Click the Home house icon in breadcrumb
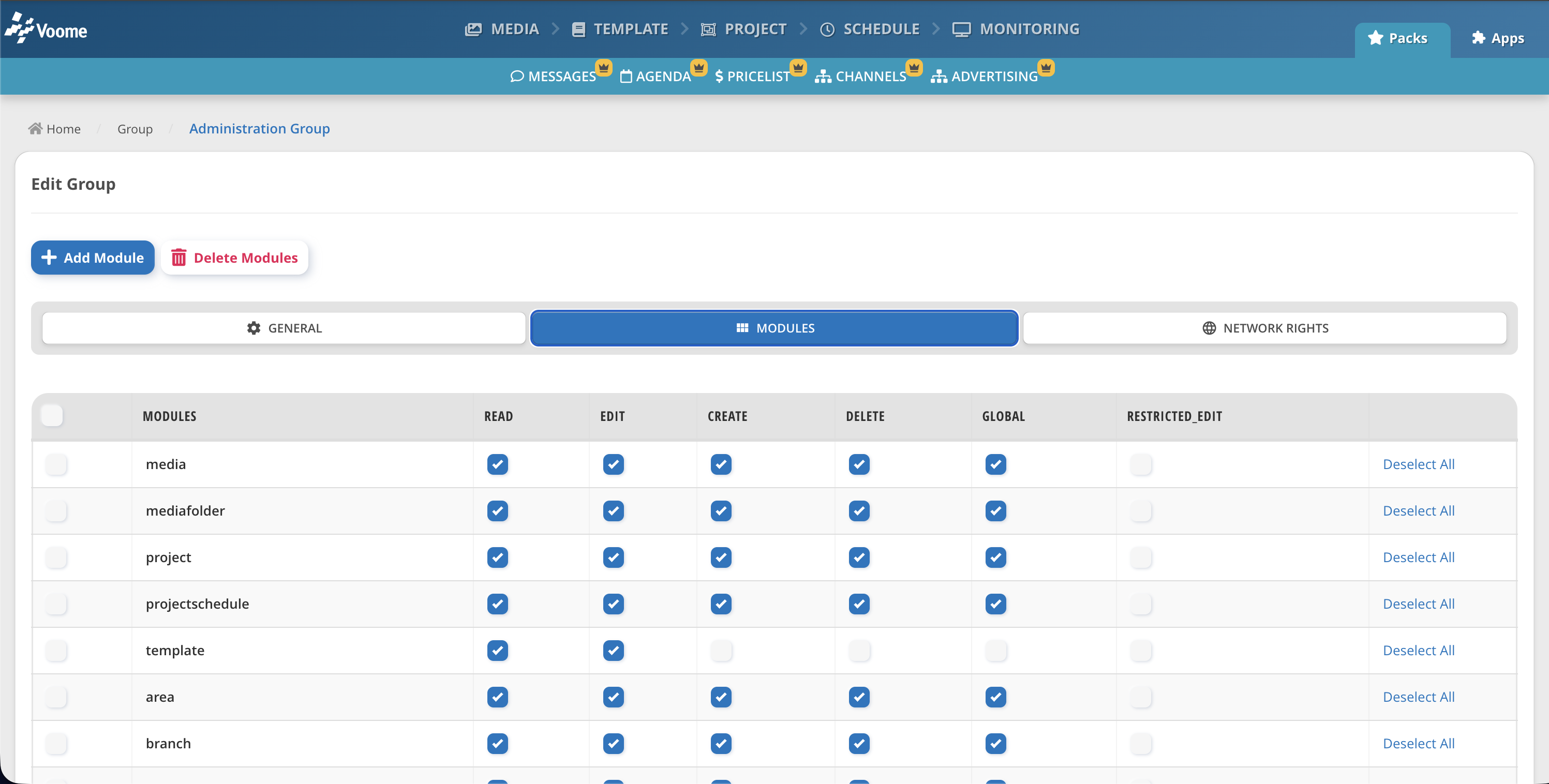Screen dimensions: 1549x784 click(x=36, y=128)
